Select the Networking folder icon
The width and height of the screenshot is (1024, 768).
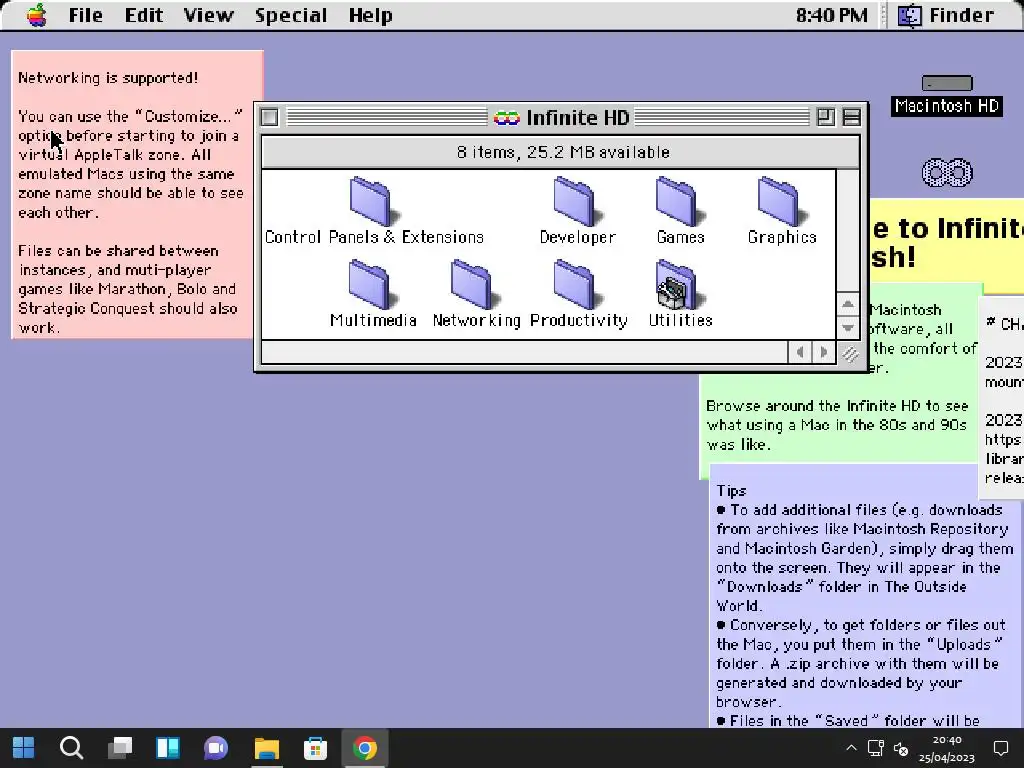click(x=475, y=285)
